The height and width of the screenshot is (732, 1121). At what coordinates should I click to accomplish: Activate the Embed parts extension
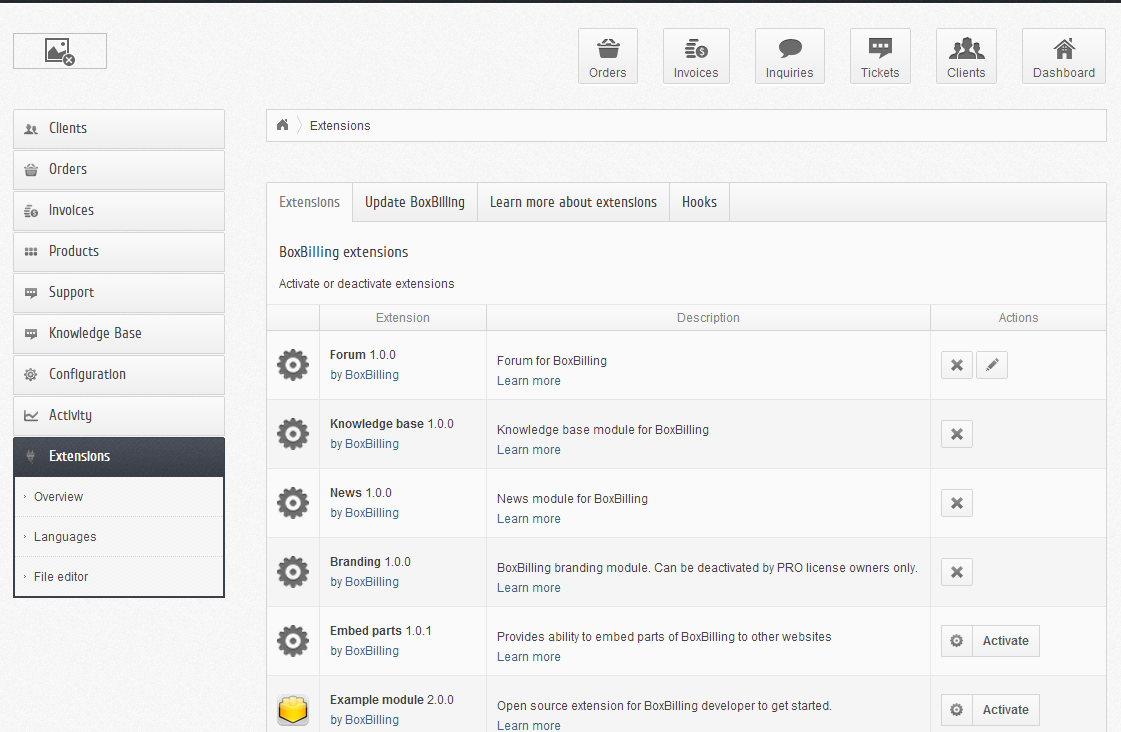coord(1004,641)
